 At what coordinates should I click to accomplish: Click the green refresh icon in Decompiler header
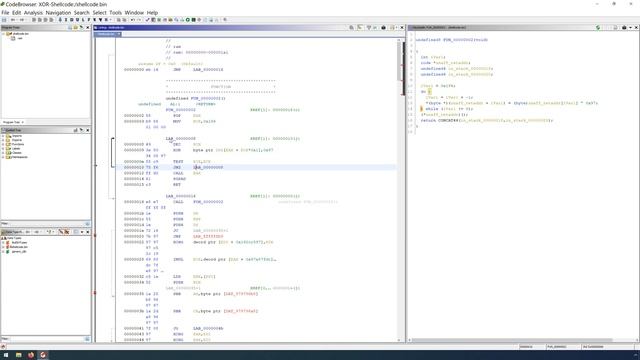(x=598, y=27)
